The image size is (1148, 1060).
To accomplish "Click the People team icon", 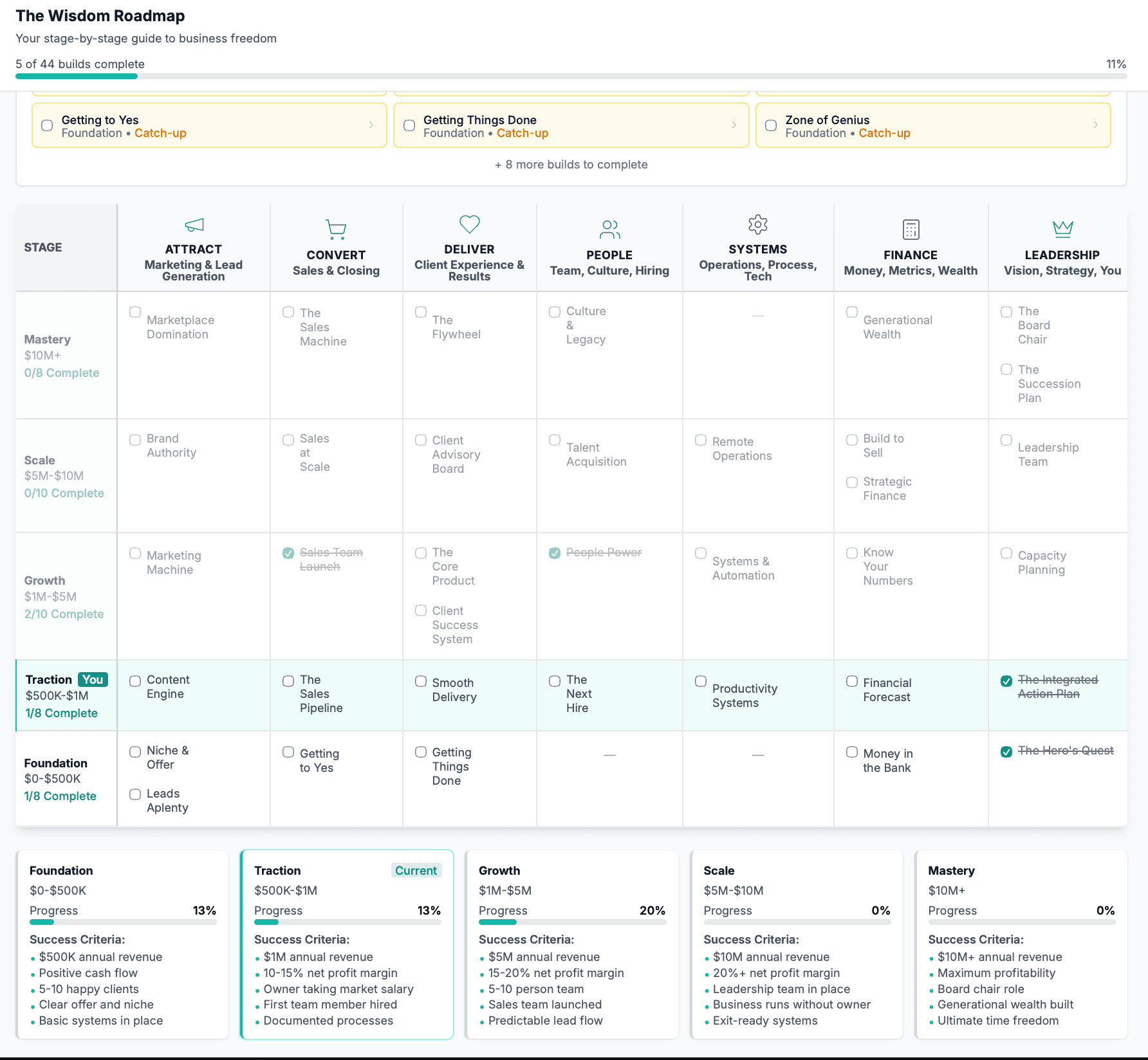I will point(609,228).
